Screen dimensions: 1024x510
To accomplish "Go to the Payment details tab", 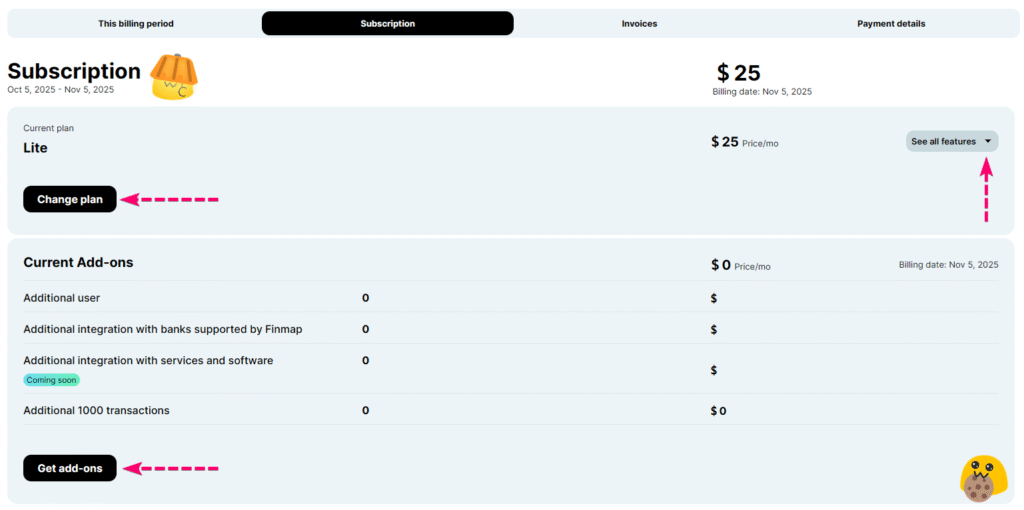I will (890, 23).
